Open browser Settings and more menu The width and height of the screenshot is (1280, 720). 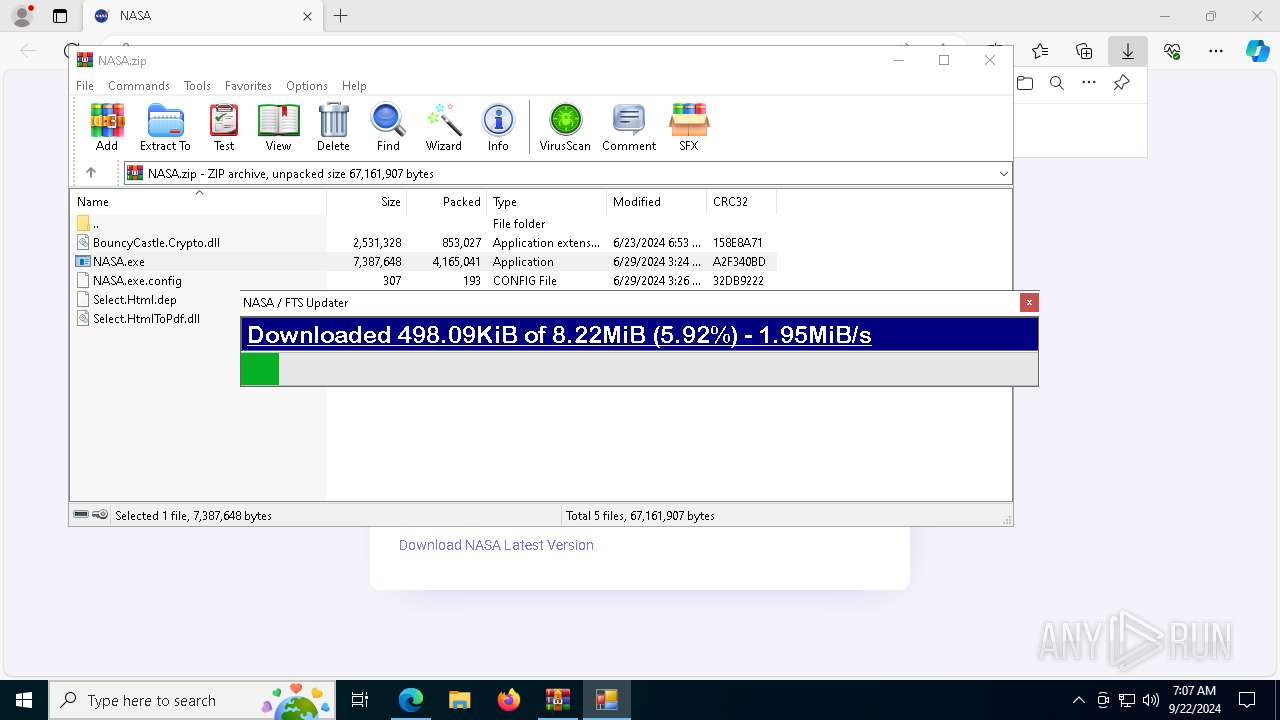point(1216,51)
